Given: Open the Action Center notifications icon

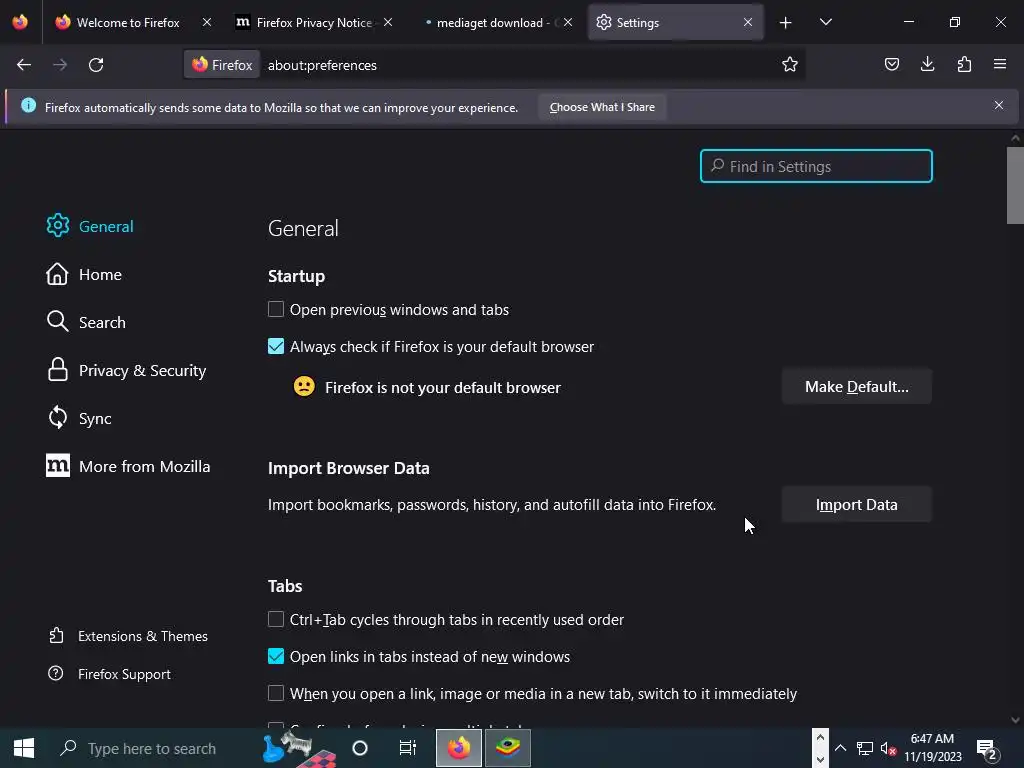Looking at the screenshot, I should coord(987,749).
